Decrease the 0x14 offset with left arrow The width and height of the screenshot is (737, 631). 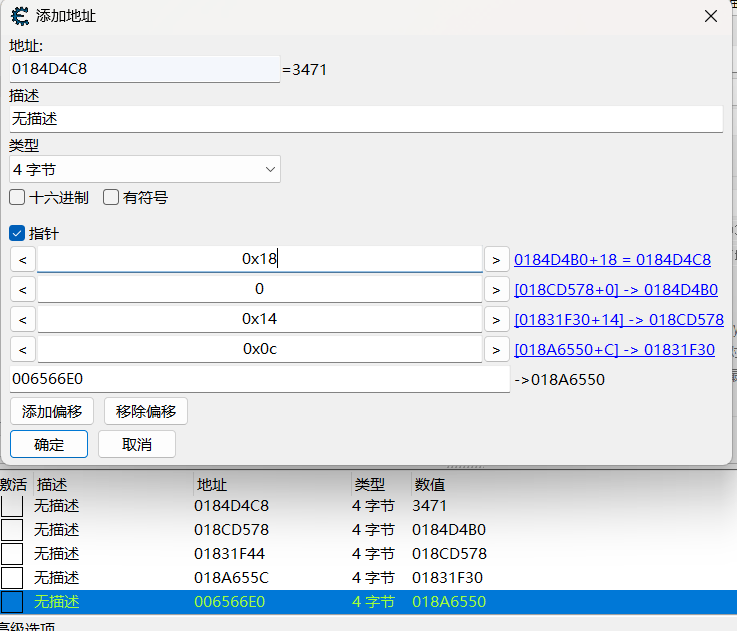pyautogui.click(x=23, y=319)
